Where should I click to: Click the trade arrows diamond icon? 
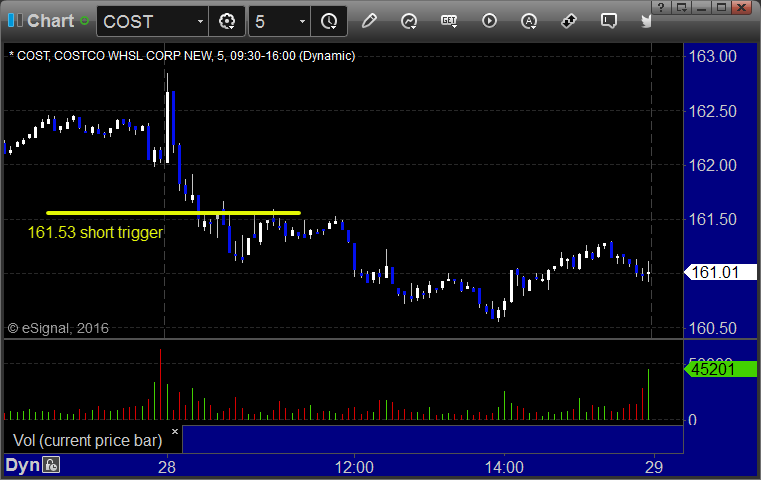tap(568, 21)
